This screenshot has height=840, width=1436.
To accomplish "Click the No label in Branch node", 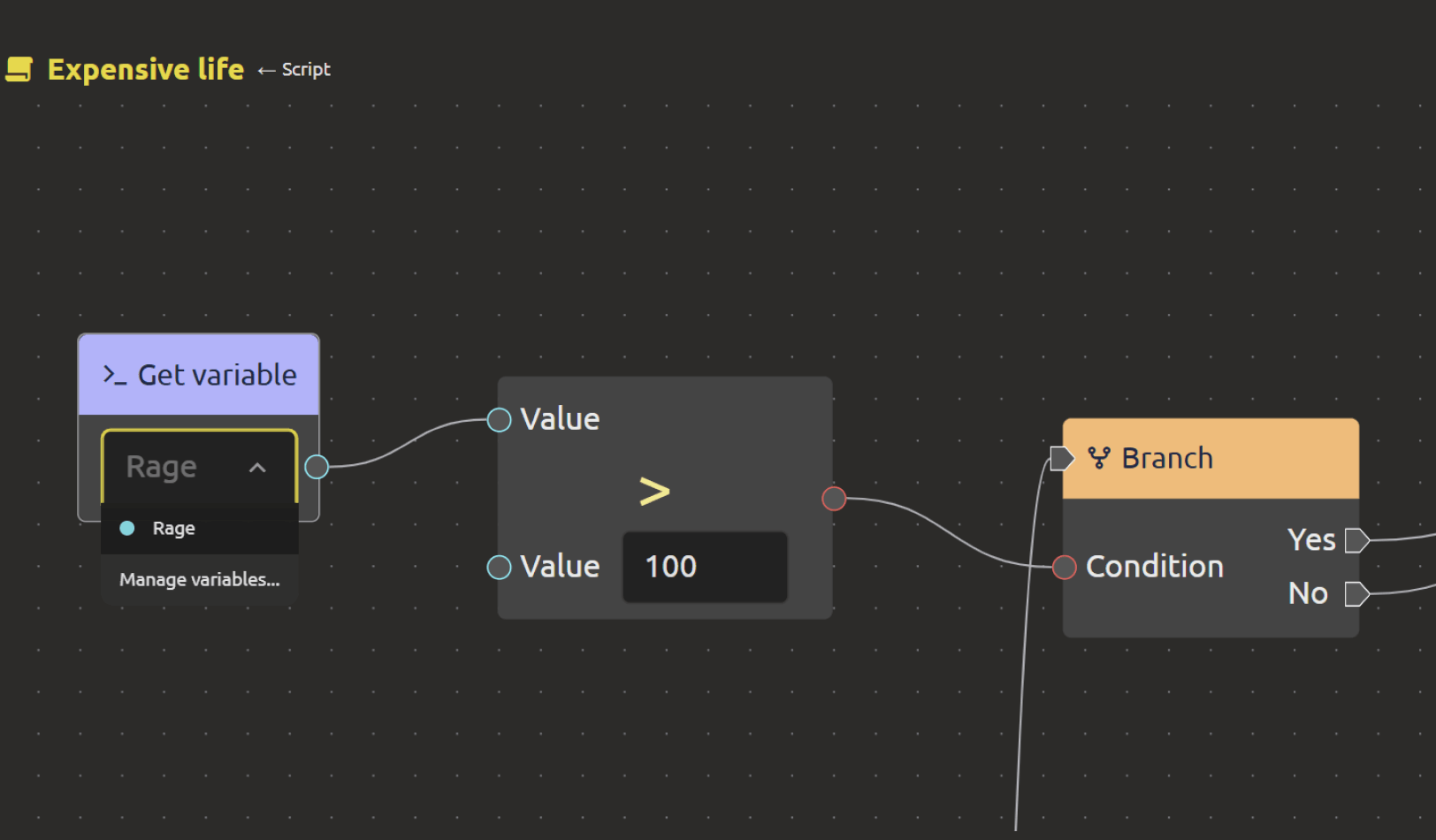I will [1308, 593].
